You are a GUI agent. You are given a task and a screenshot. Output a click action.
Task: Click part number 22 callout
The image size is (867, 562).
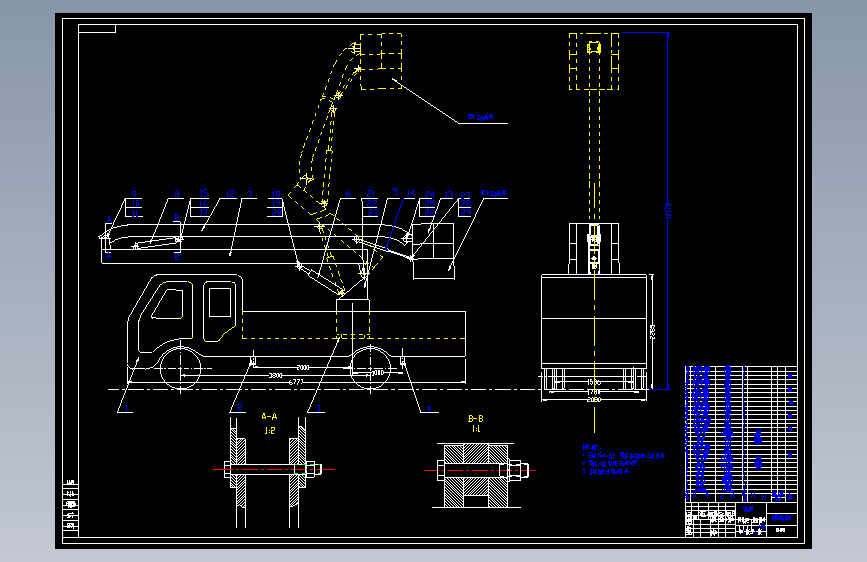point(372,203)
